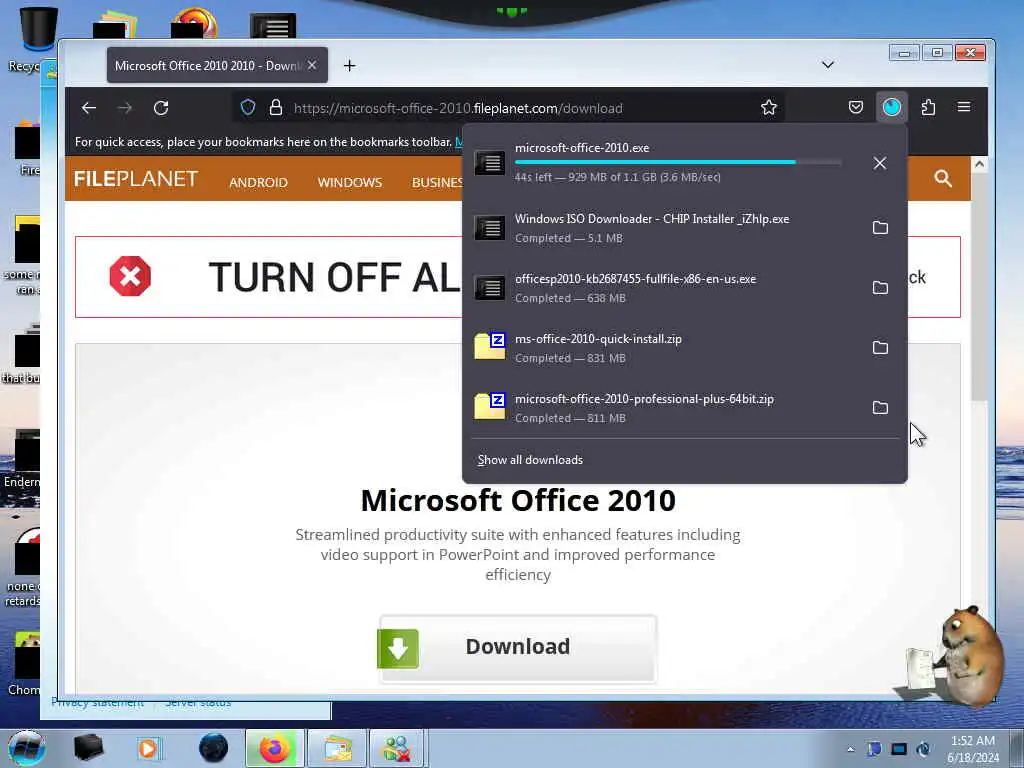Open the Windows Start orb
Screen dimensions: 1024x768
tap(26, 749)
